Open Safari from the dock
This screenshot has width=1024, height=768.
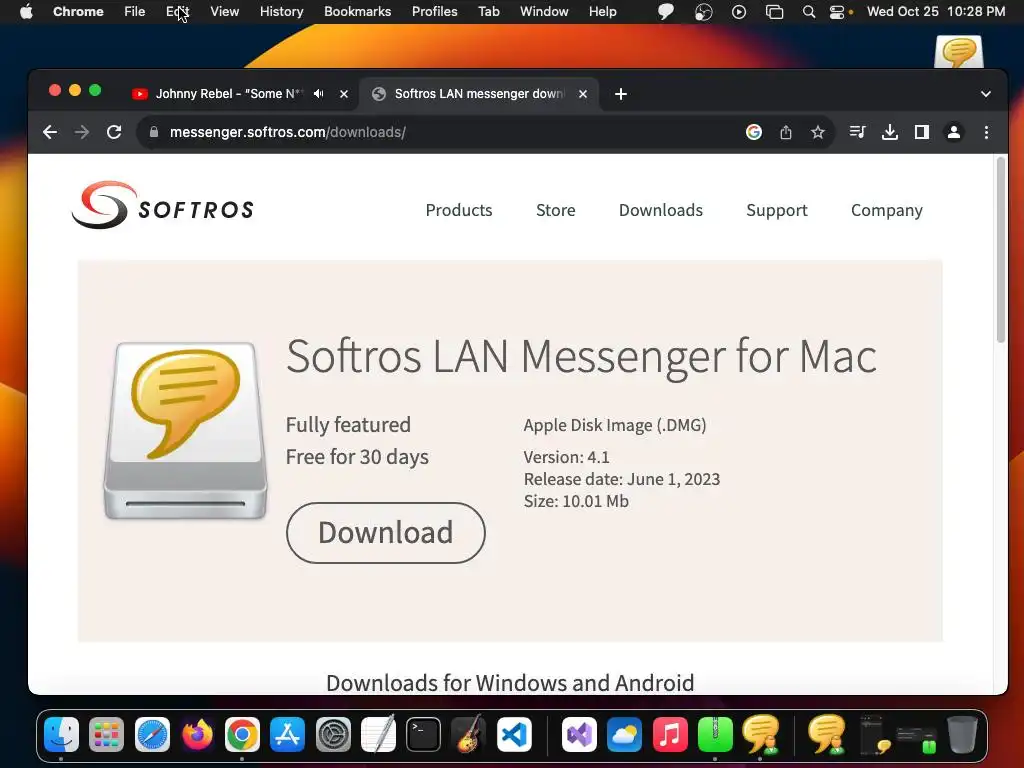(x=152, y=734)
